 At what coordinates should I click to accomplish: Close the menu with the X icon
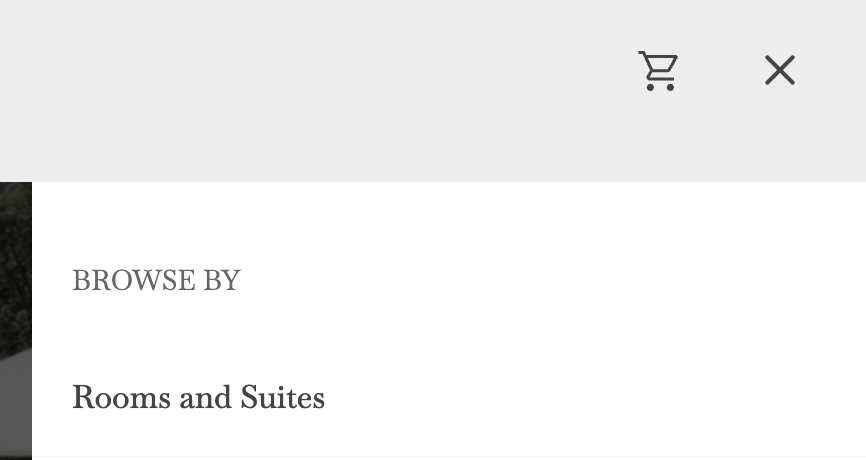780,70
